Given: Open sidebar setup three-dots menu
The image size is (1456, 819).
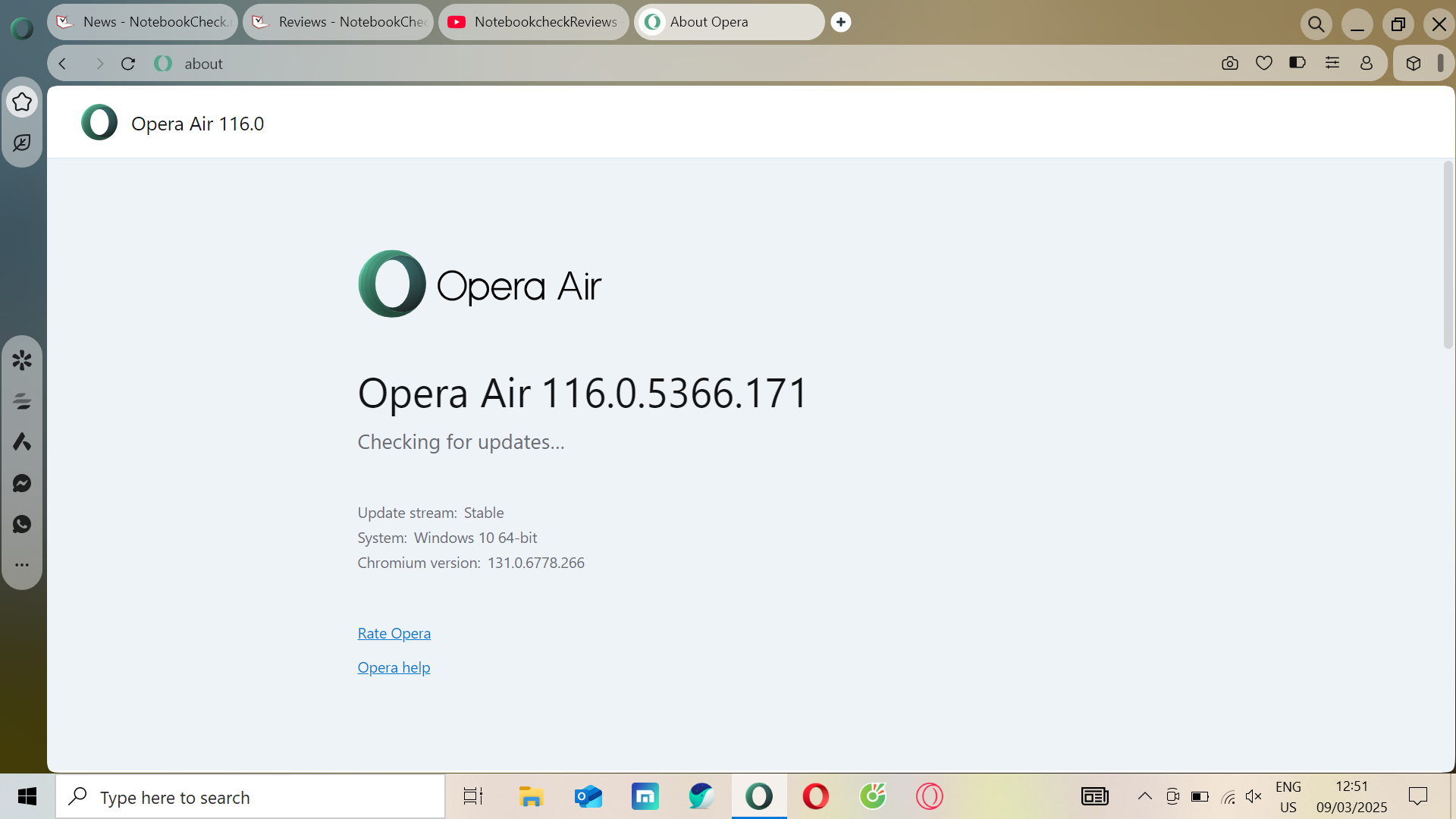Looking at the screenshot, I should coord(22,565).
